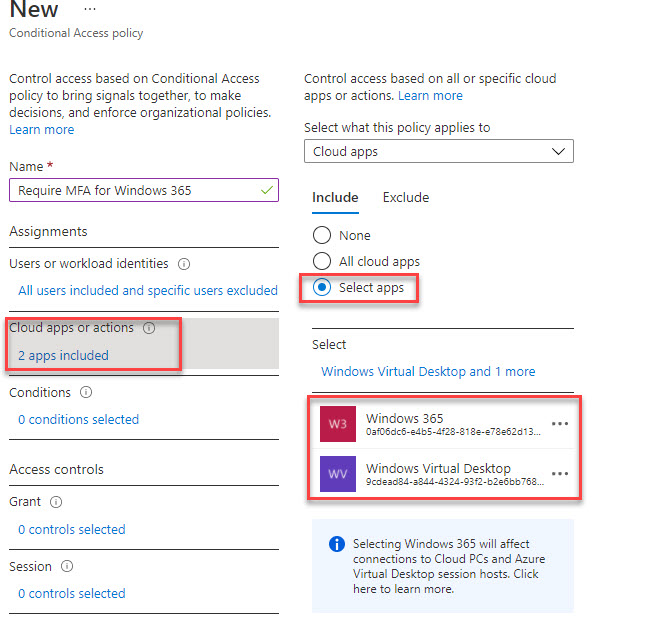648x631 pixels.
Task: Click the Selecting Windows 365 will affect notice text
Action: click(449, 567)
